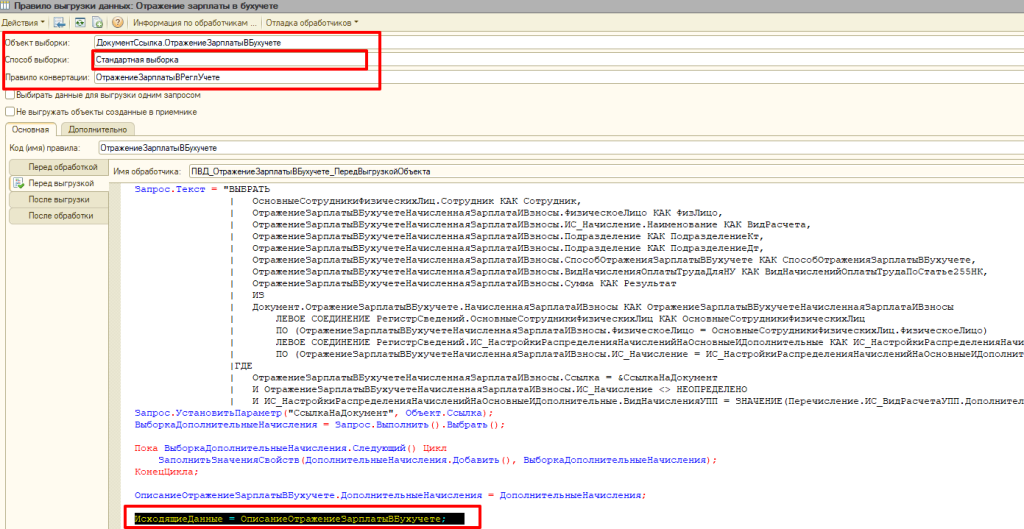Open the После выгрузки handler tab

[x=59, y=199]
